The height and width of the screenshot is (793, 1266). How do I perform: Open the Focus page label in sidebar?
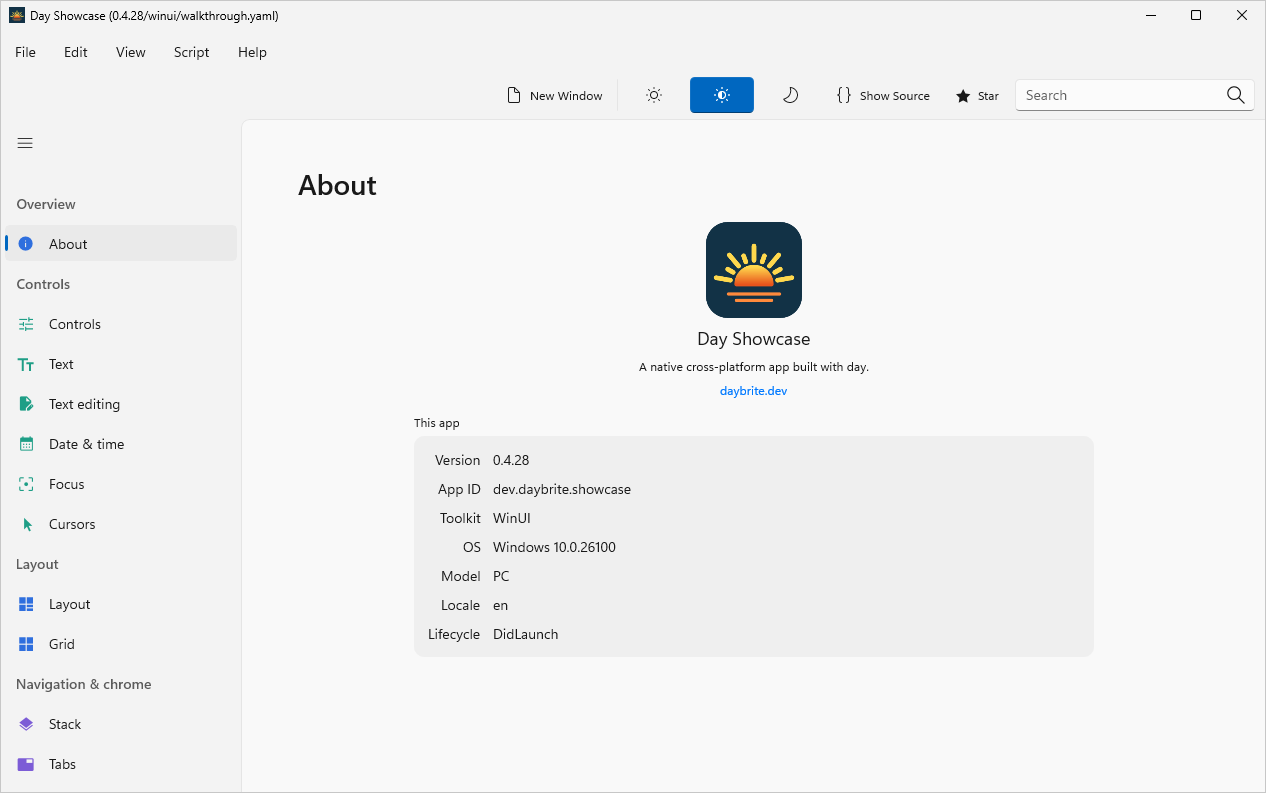click(x=67, y=484)
